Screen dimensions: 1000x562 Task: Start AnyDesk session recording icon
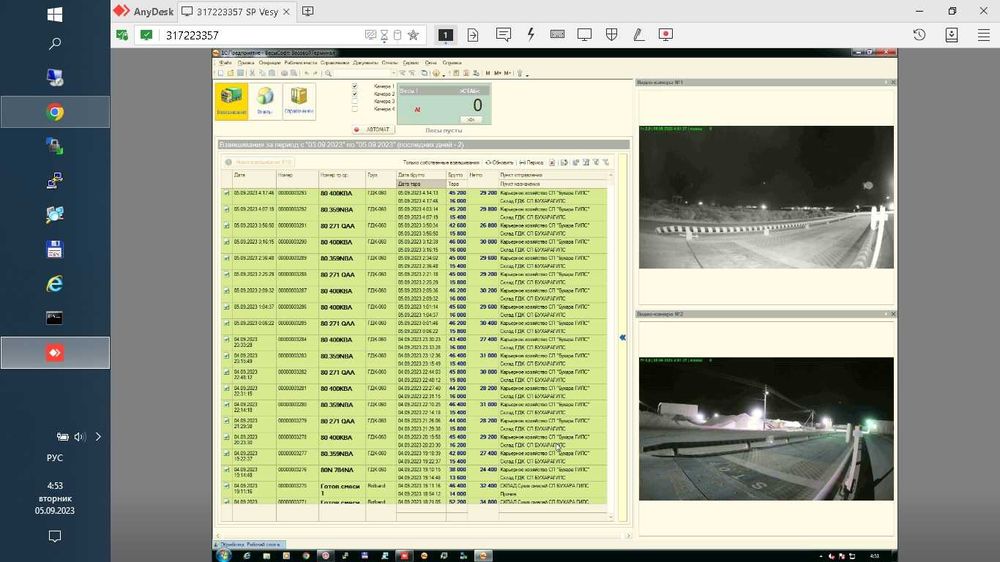coord(665,35)
